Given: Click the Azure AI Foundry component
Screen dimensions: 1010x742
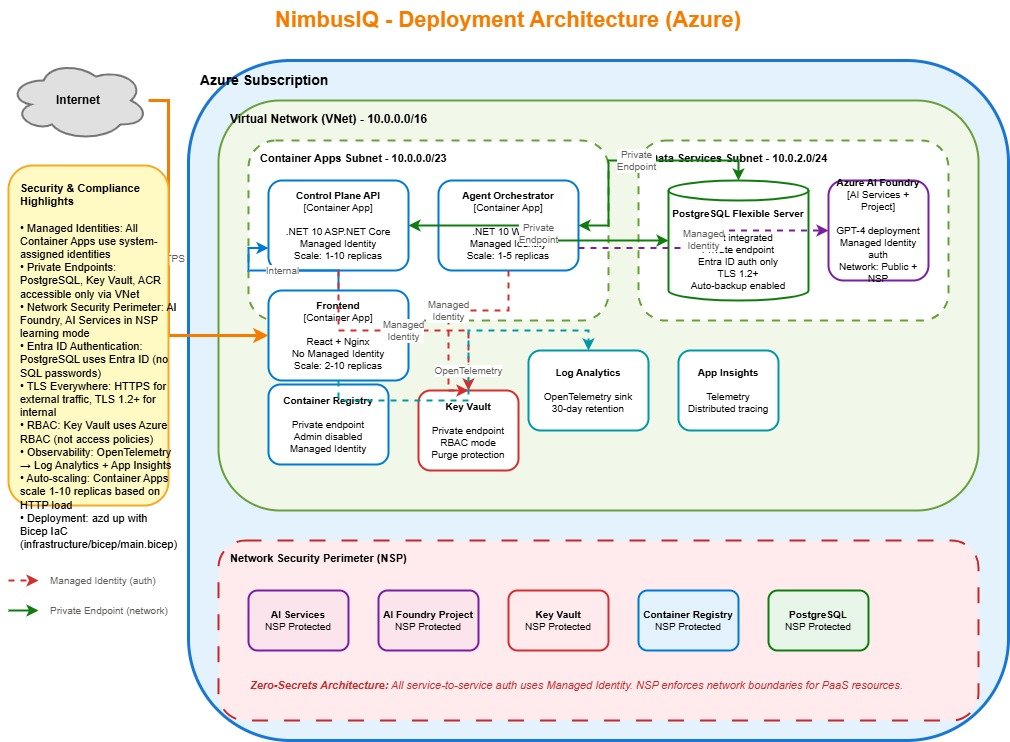Looking at the screenshot, I should [x=878, y=230].
